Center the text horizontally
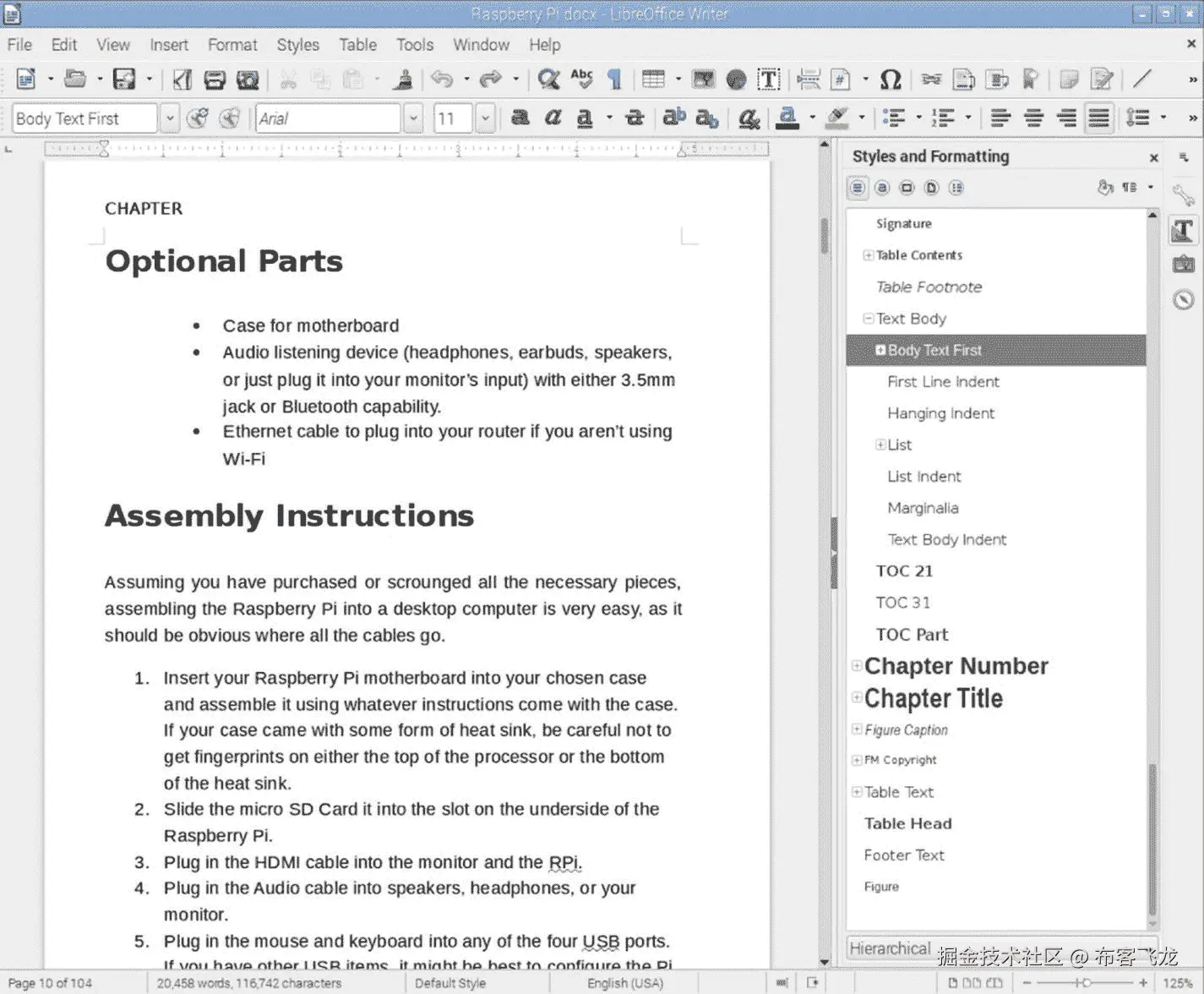The image size is (1204, 994). pos(1033,118)
